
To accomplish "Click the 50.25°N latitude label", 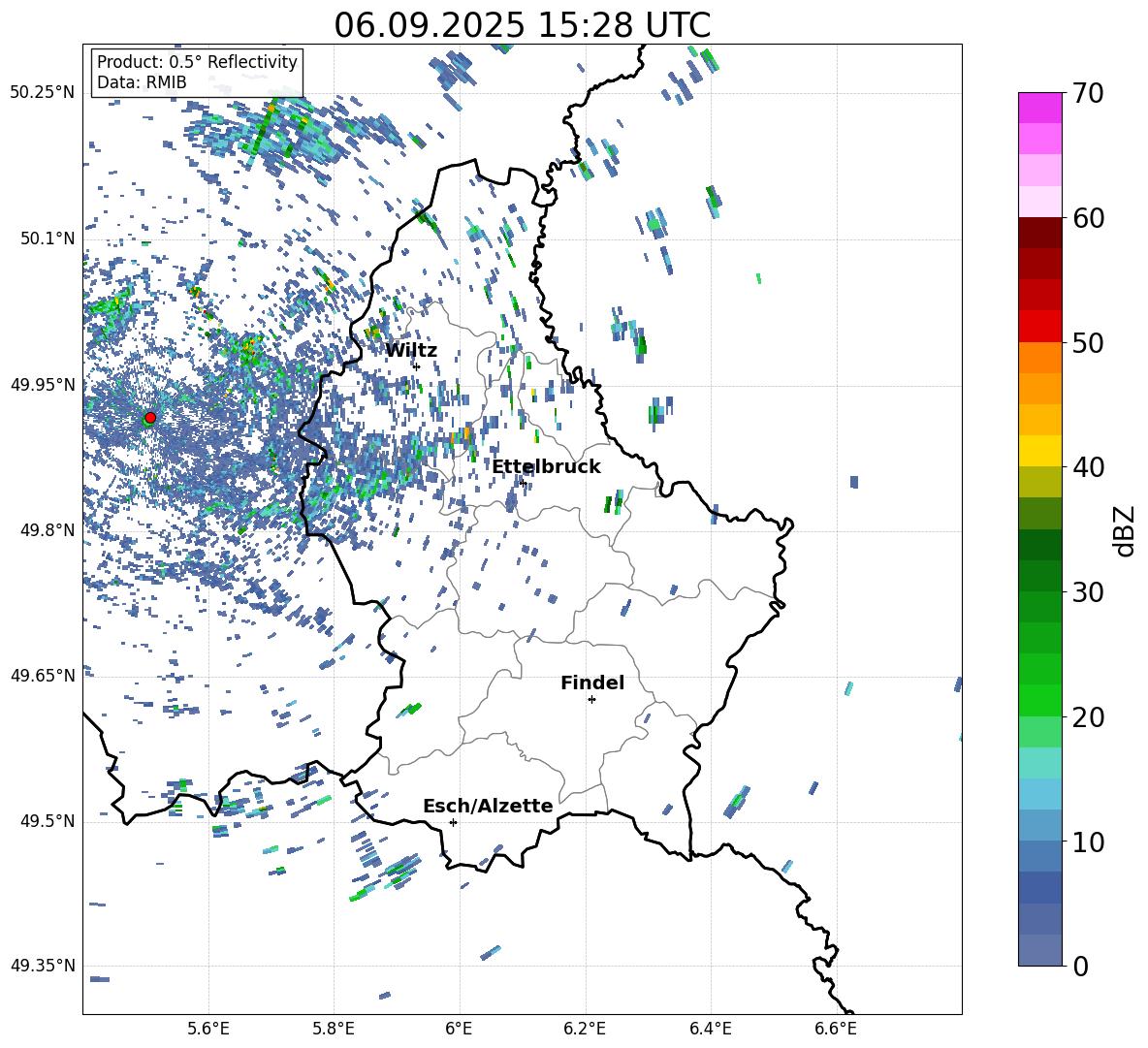I will [x=43, y=93].
